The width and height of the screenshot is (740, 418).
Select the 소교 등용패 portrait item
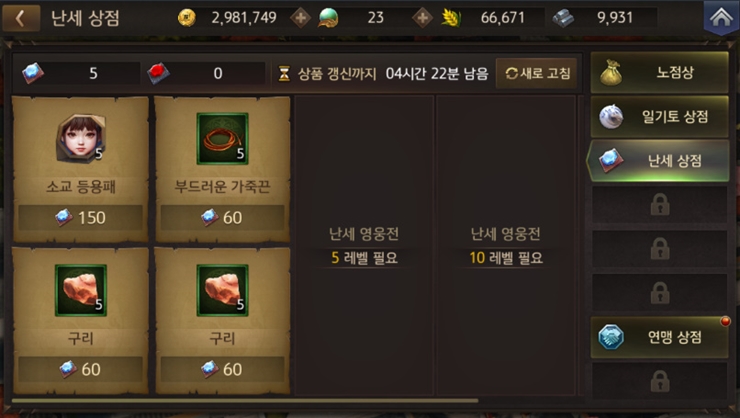81,138
